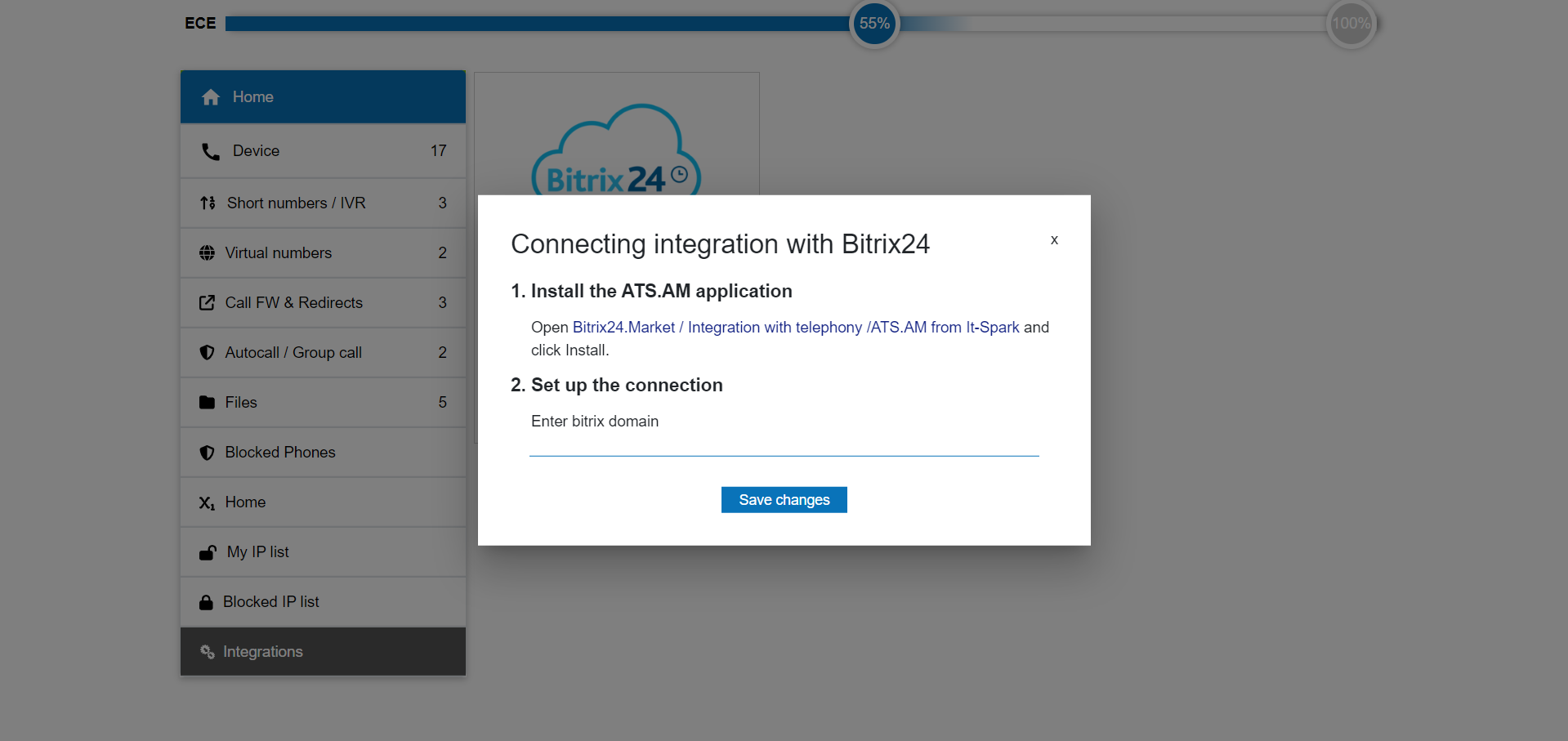The height and width of the screenshot is (741, 1568).
Task: Focus the bitrix domain input field
Action: (784, 444)
